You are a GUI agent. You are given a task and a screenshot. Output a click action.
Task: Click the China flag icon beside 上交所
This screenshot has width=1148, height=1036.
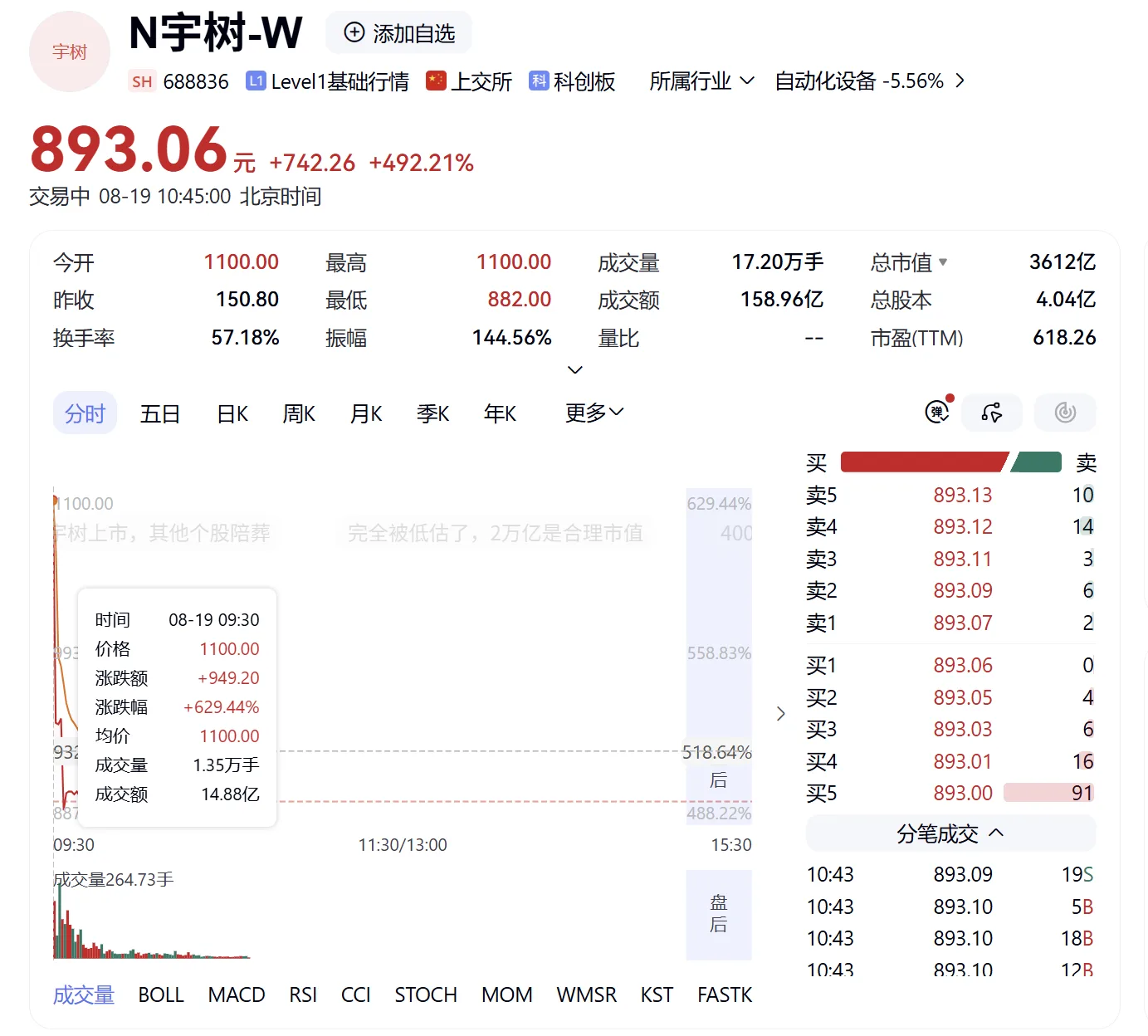point(436,81)
